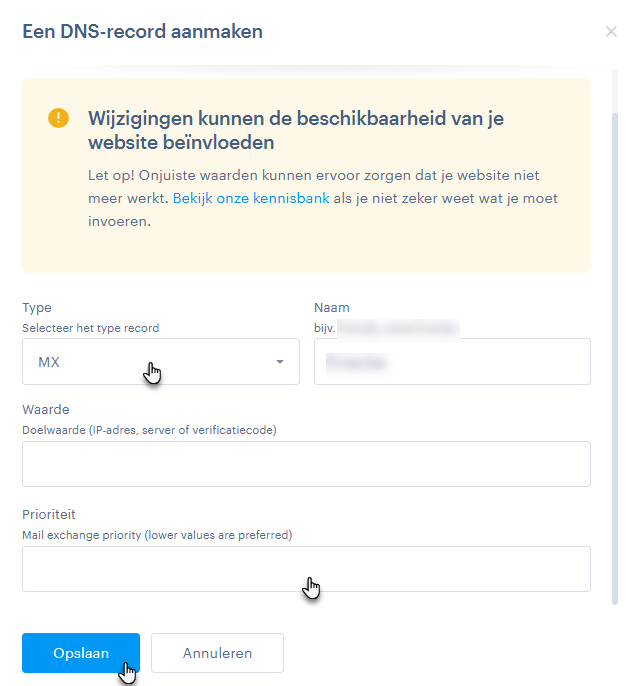
Task: Click the 'Prioriteit' field label
Action: [x=49, y=515]
